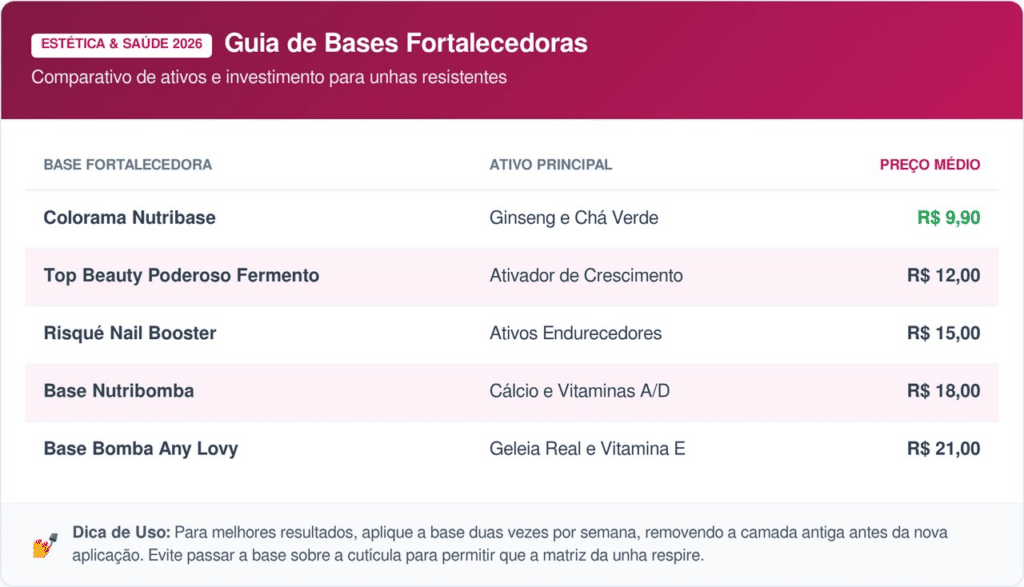The image size is (1024, 587).
Task: Click the R$ 18,00 price cell
Action: click(x=943, y=391)
